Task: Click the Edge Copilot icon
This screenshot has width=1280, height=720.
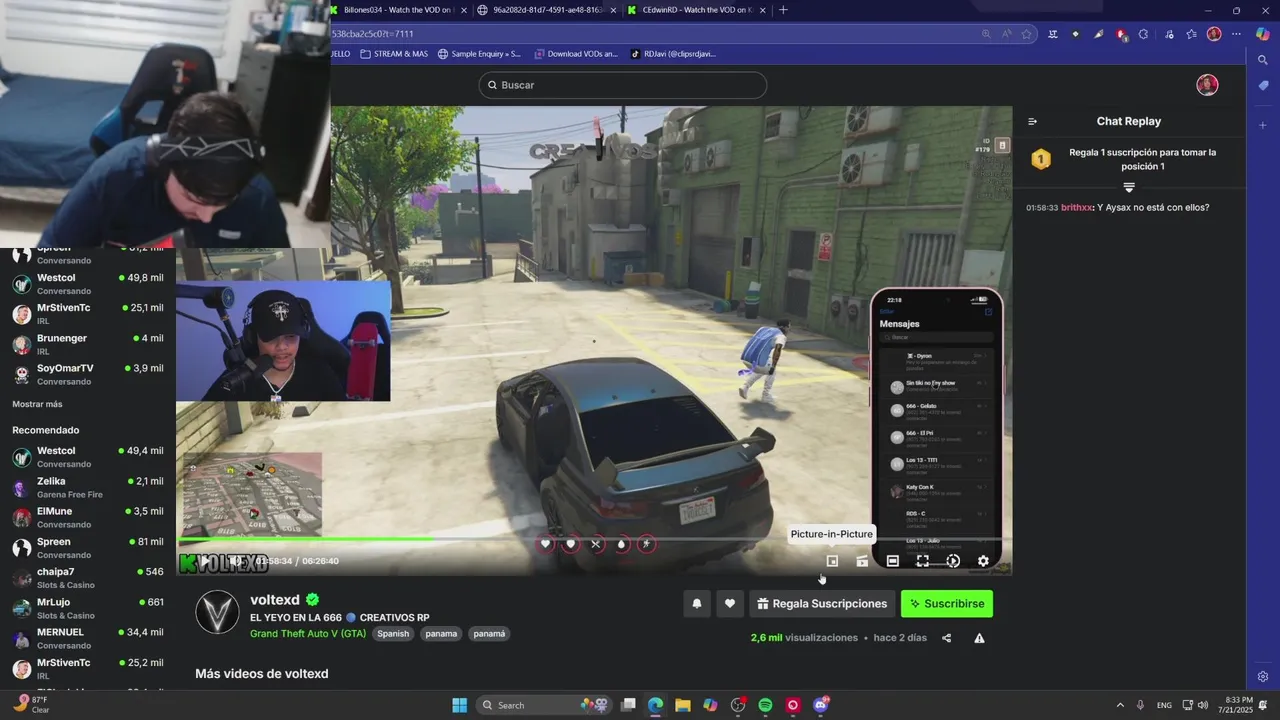Action: click(x=1262, y=34)
